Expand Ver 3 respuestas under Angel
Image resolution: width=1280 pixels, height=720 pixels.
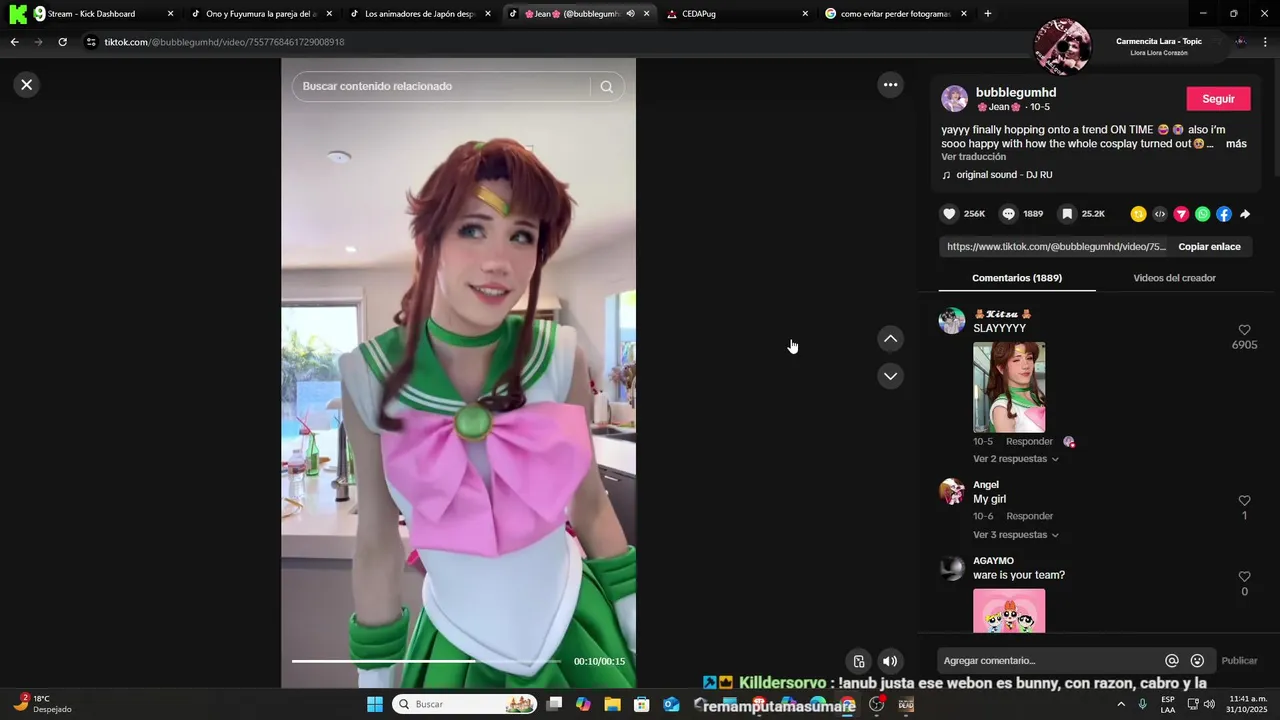pos(1015,535)
